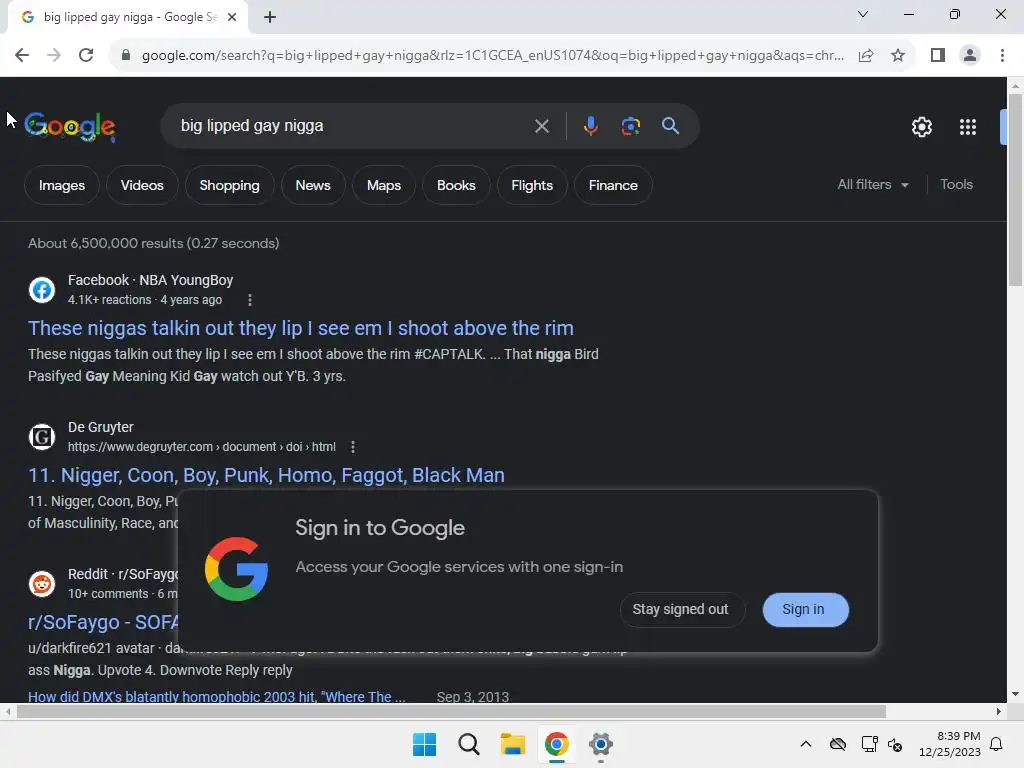Submit search with the magnifier icon
This screenshot has height=768, width=1024.
pyautogui.click(x=670, y=126)
